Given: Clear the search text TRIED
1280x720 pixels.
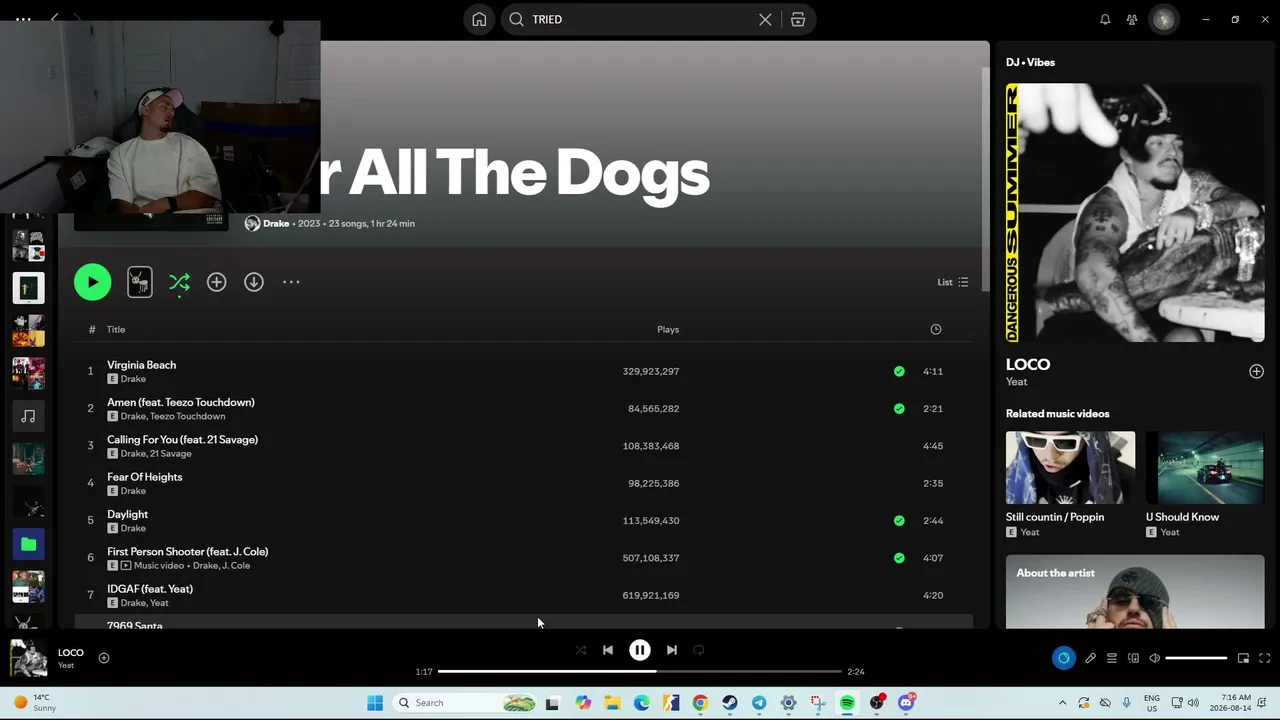Looking at the screenshot, I should click(x=765, y=19).
